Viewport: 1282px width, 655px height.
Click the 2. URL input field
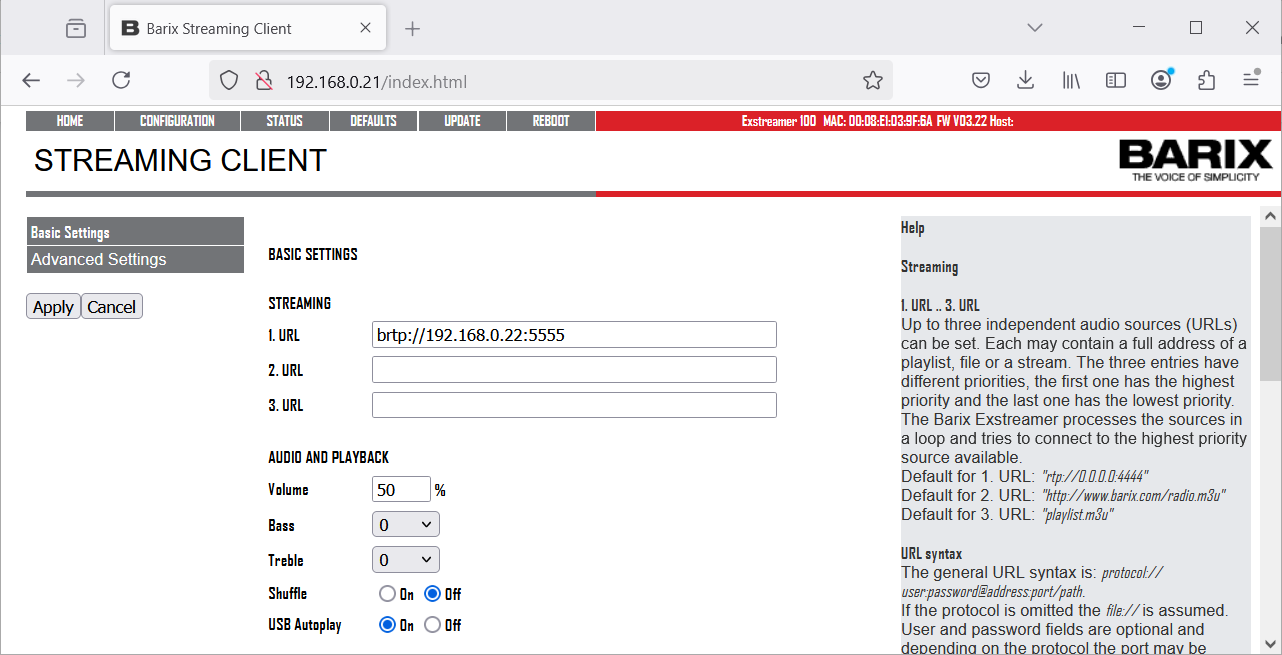(x=574, y=370)
